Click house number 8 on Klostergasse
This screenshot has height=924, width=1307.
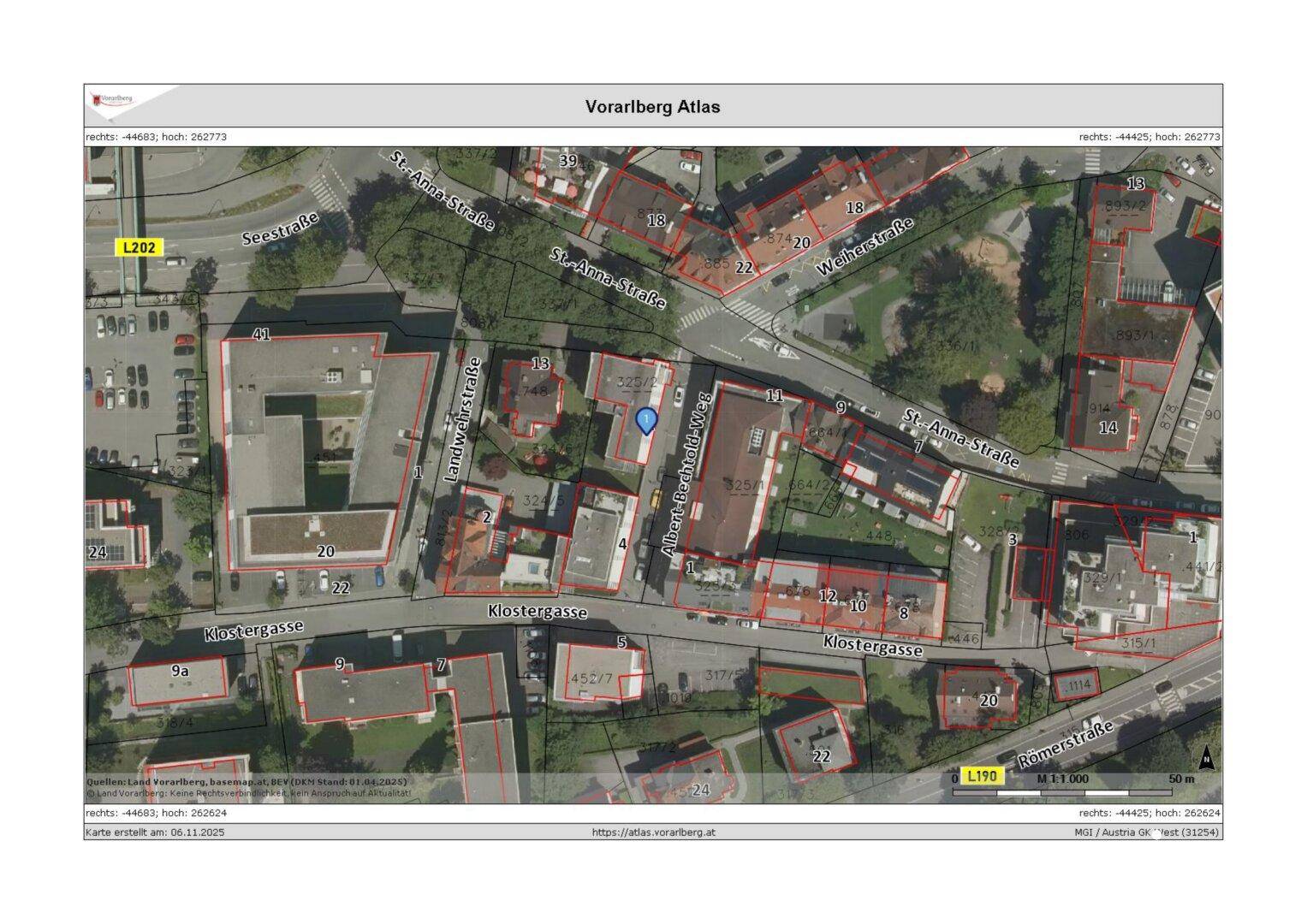[903, 613]
